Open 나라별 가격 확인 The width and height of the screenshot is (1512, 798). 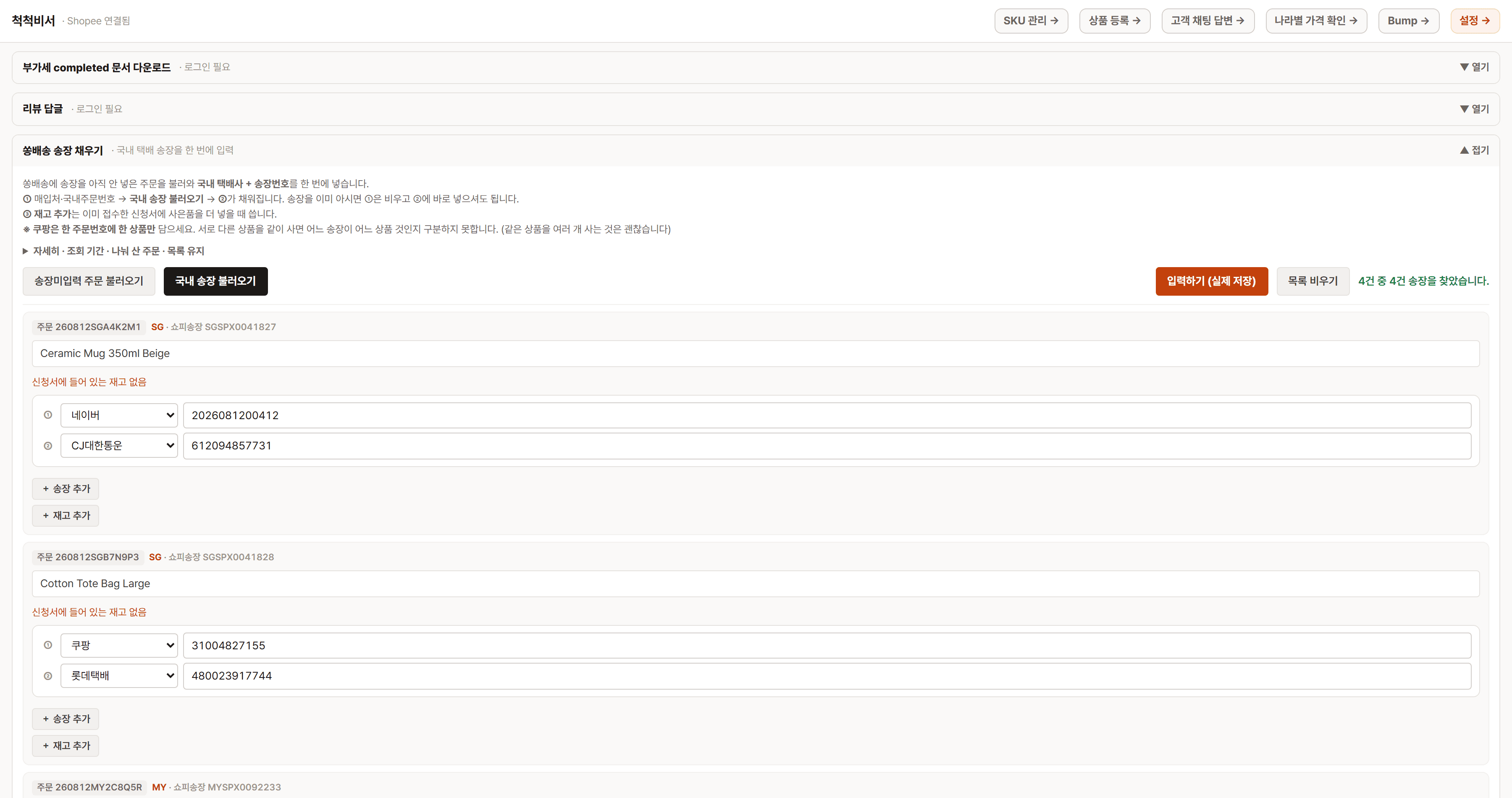1316,21
